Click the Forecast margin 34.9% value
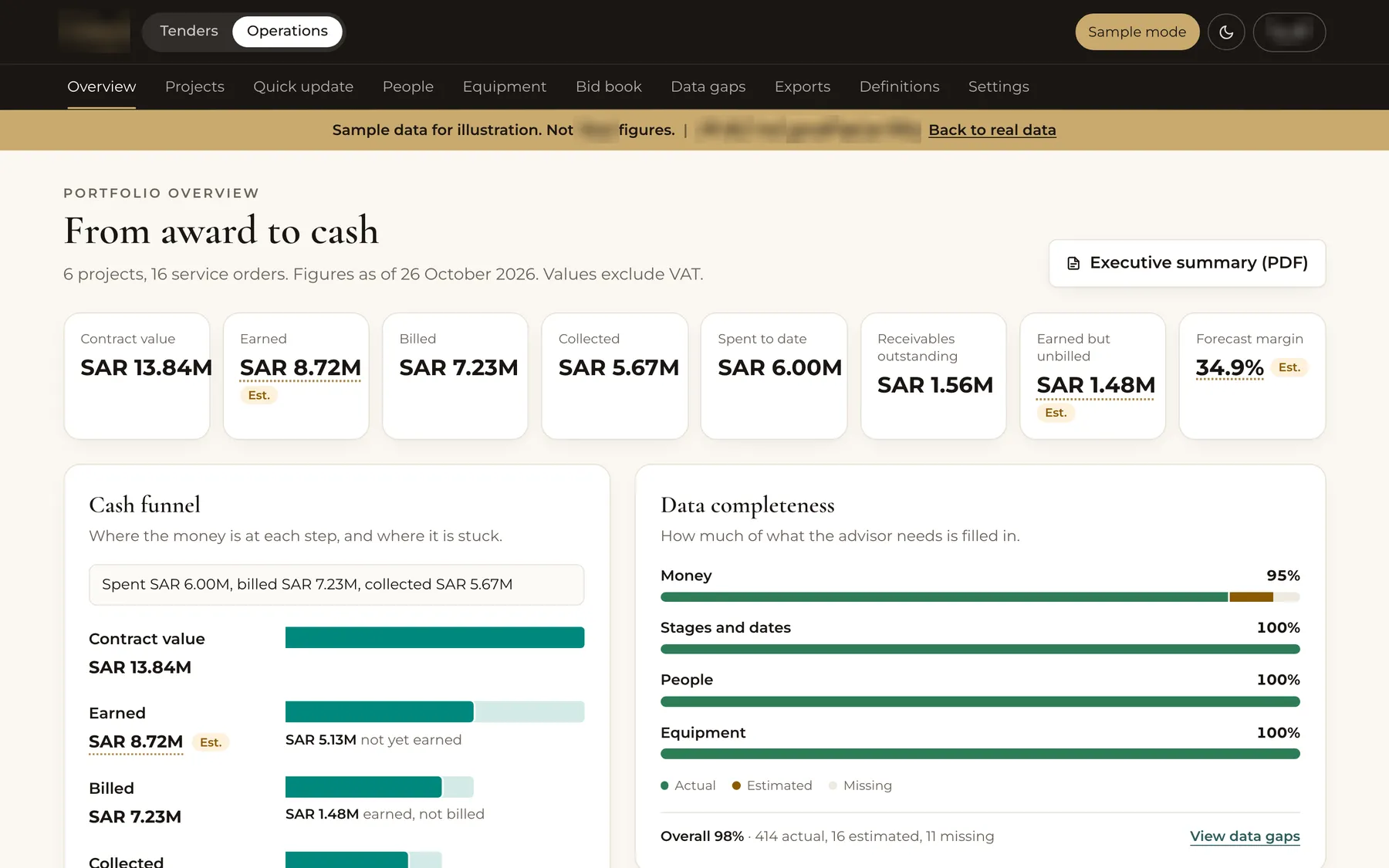 pos(1229,368)
